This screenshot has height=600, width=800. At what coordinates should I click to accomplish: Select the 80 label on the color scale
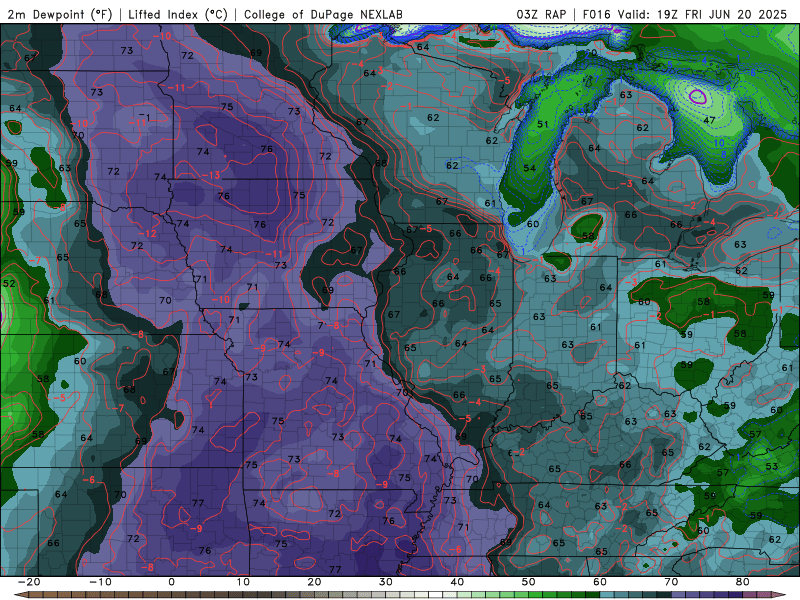[743, 582]
